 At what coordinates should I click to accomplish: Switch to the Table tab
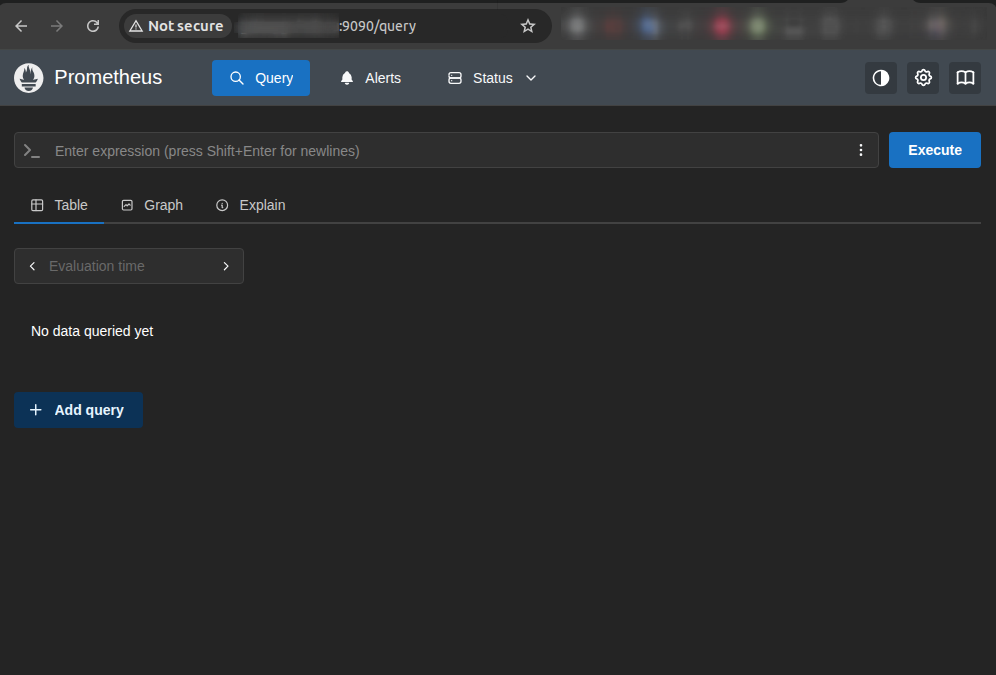coord(59,205)
